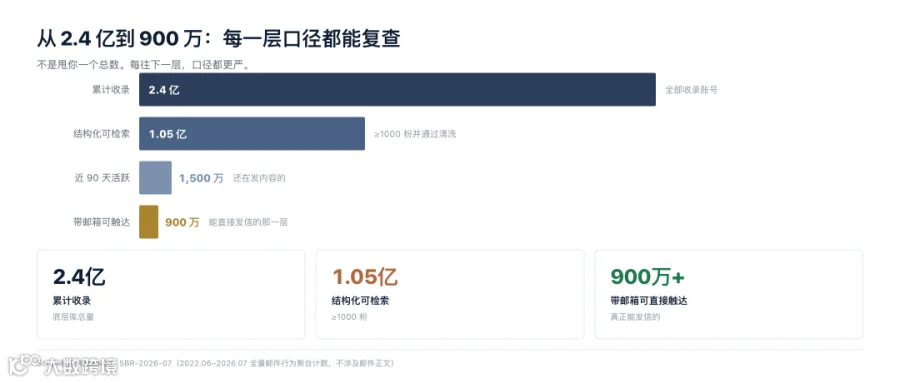This screenshot has height=383, width=900.
Task: Open the 2.4亿 累计收录 summary card
Action: 171,294
